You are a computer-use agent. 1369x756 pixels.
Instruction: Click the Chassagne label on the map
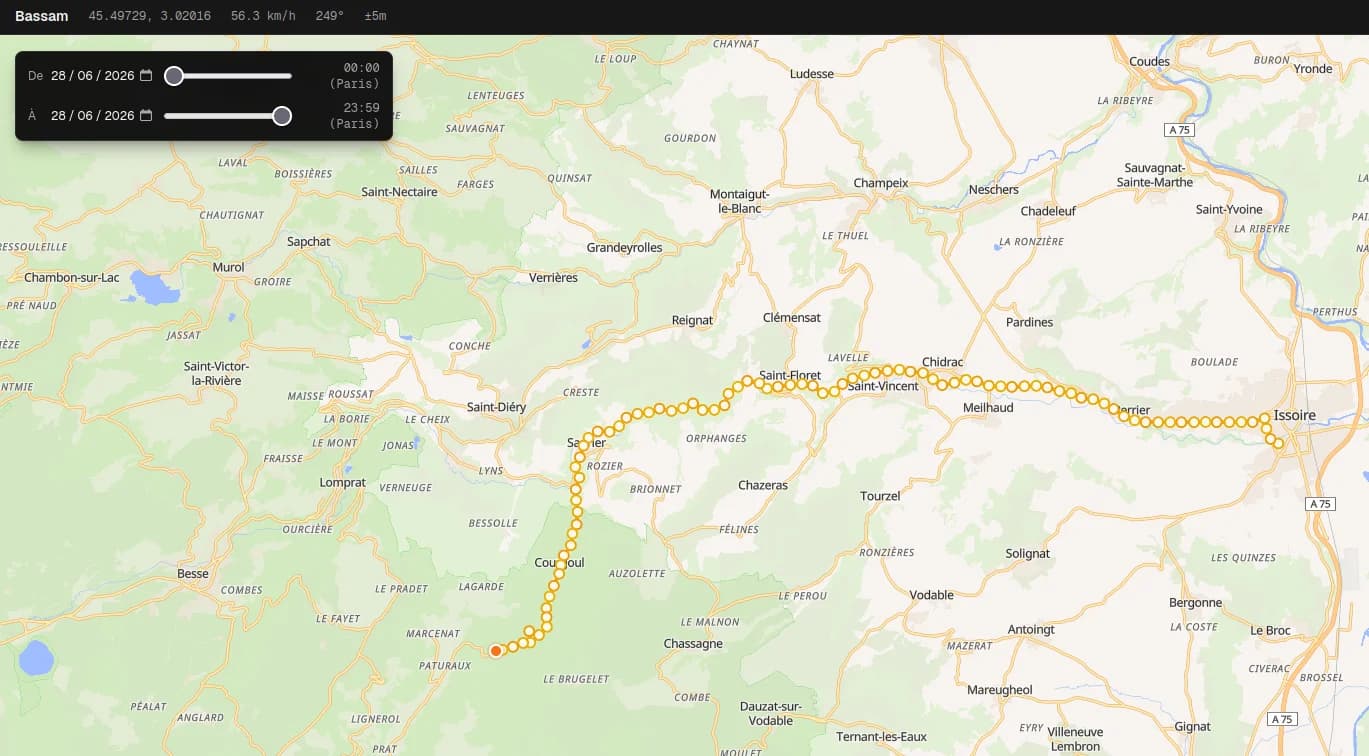click(693, 644)
